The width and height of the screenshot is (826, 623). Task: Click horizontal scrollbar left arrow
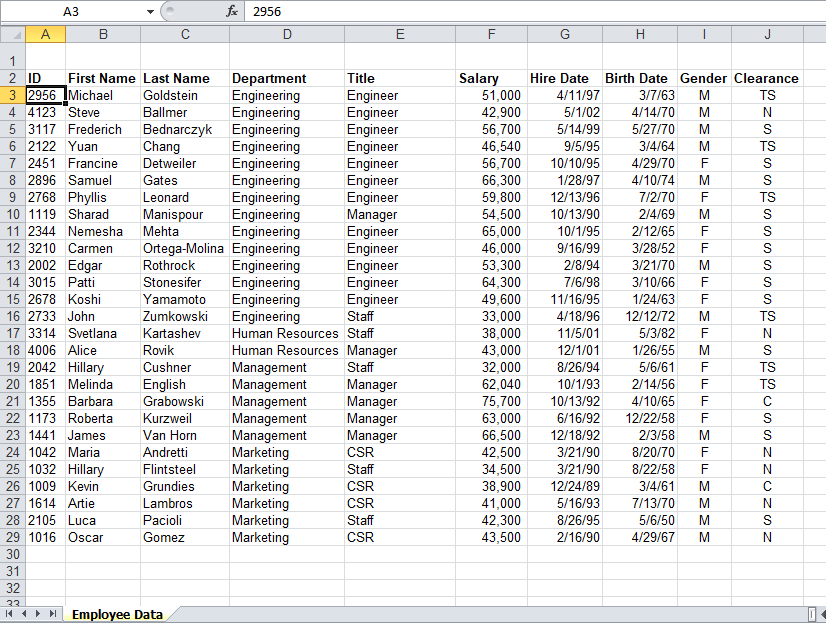pyautogui.click(x=822, y=614)
